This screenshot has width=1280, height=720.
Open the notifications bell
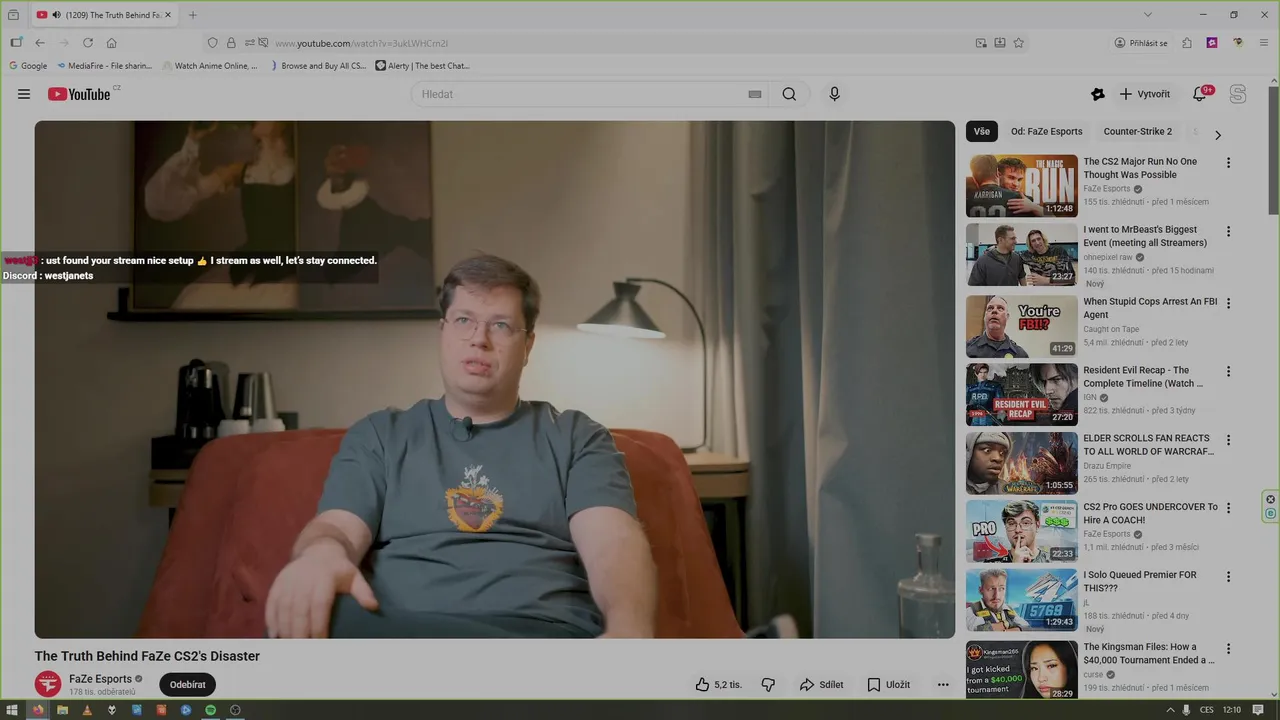(x=1200, y=94)
